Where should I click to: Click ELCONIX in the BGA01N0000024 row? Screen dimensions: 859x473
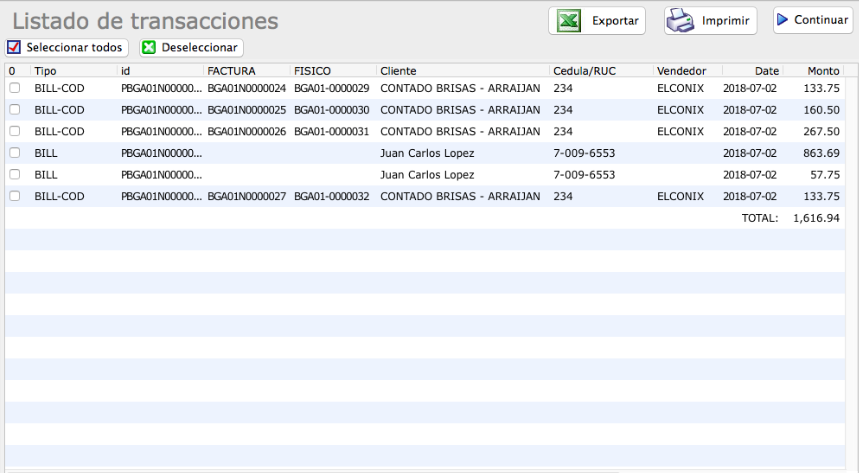click(x=680, y=88)
